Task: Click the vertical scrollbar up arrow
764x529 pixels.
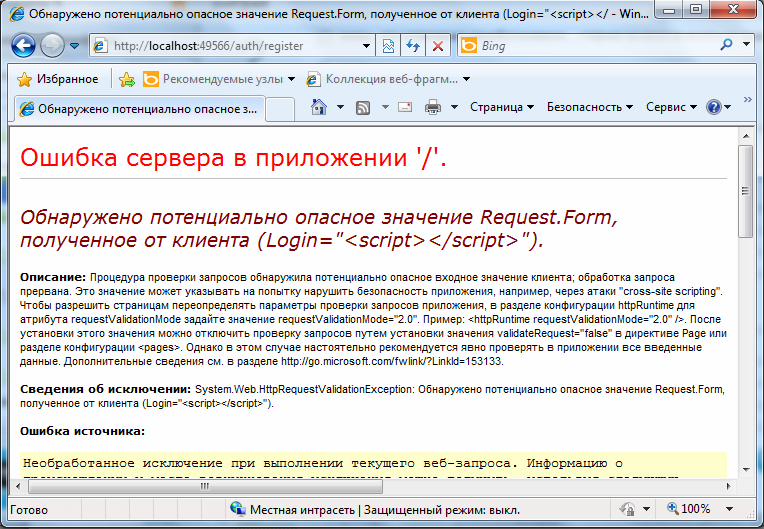Action: click(x=745, y=136)
